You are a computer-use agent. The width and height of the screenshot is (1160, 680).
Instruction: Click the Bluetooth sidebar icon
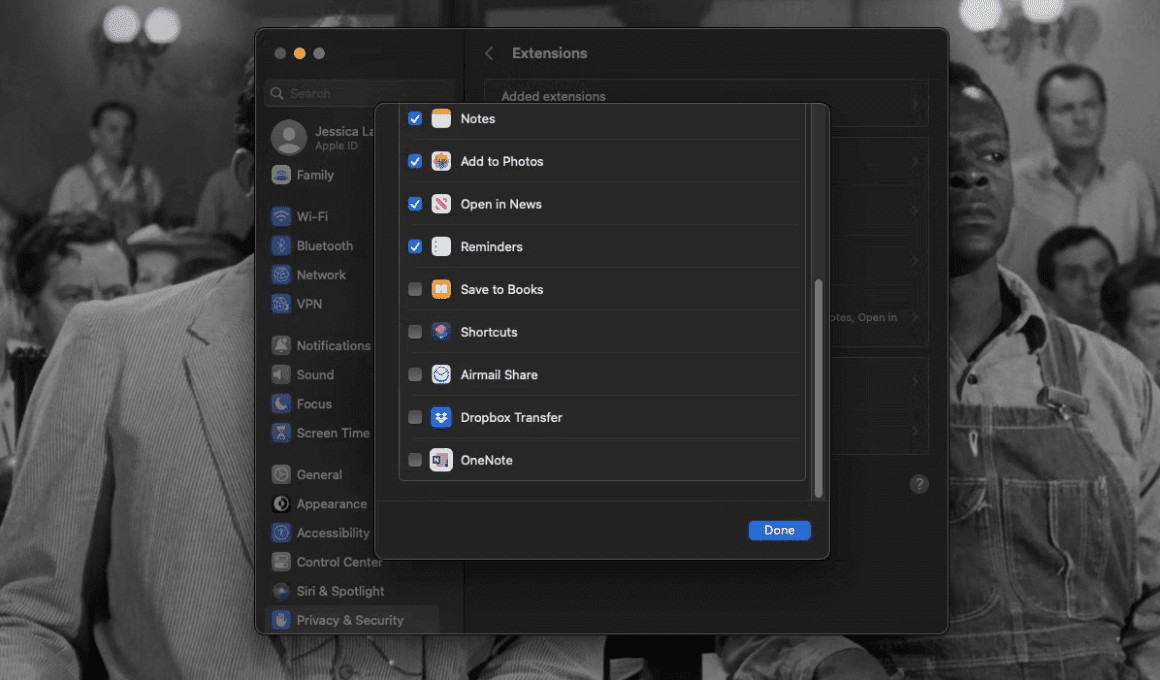(x=281, y=246)
